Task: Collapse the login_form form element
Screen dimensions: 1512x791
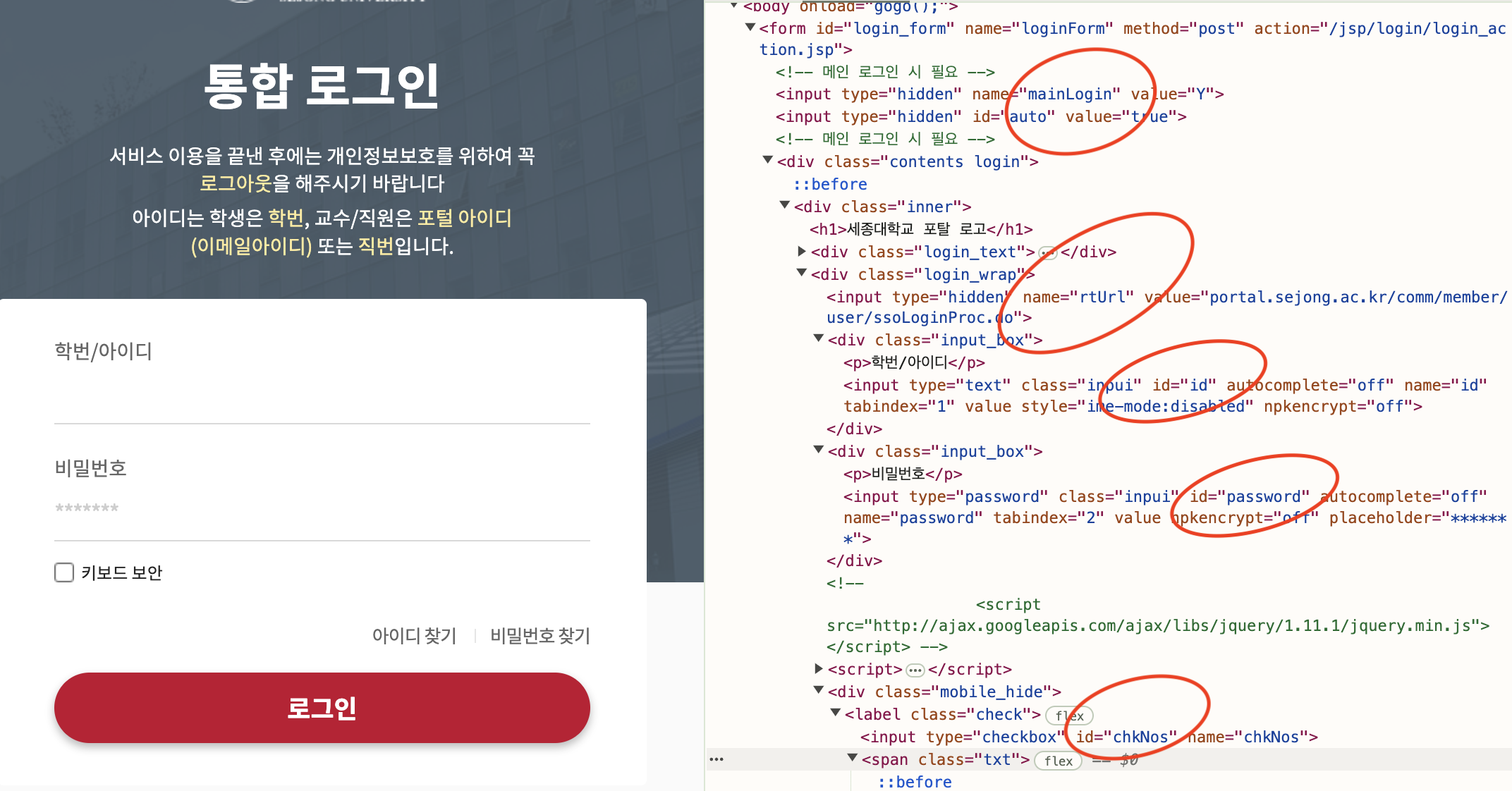Action: pos(750,27)
